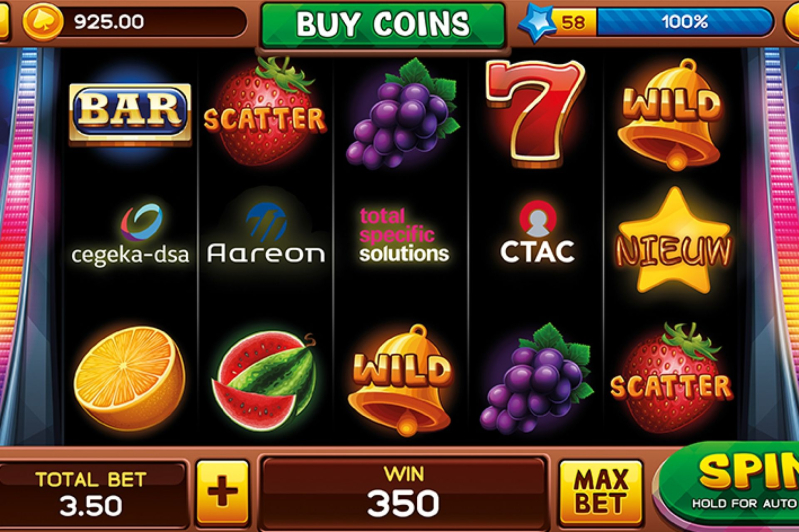This screenshot has height=532, width=799.
Task: Open the cegeka-dsa logo tile
Action: click(130, 234)
